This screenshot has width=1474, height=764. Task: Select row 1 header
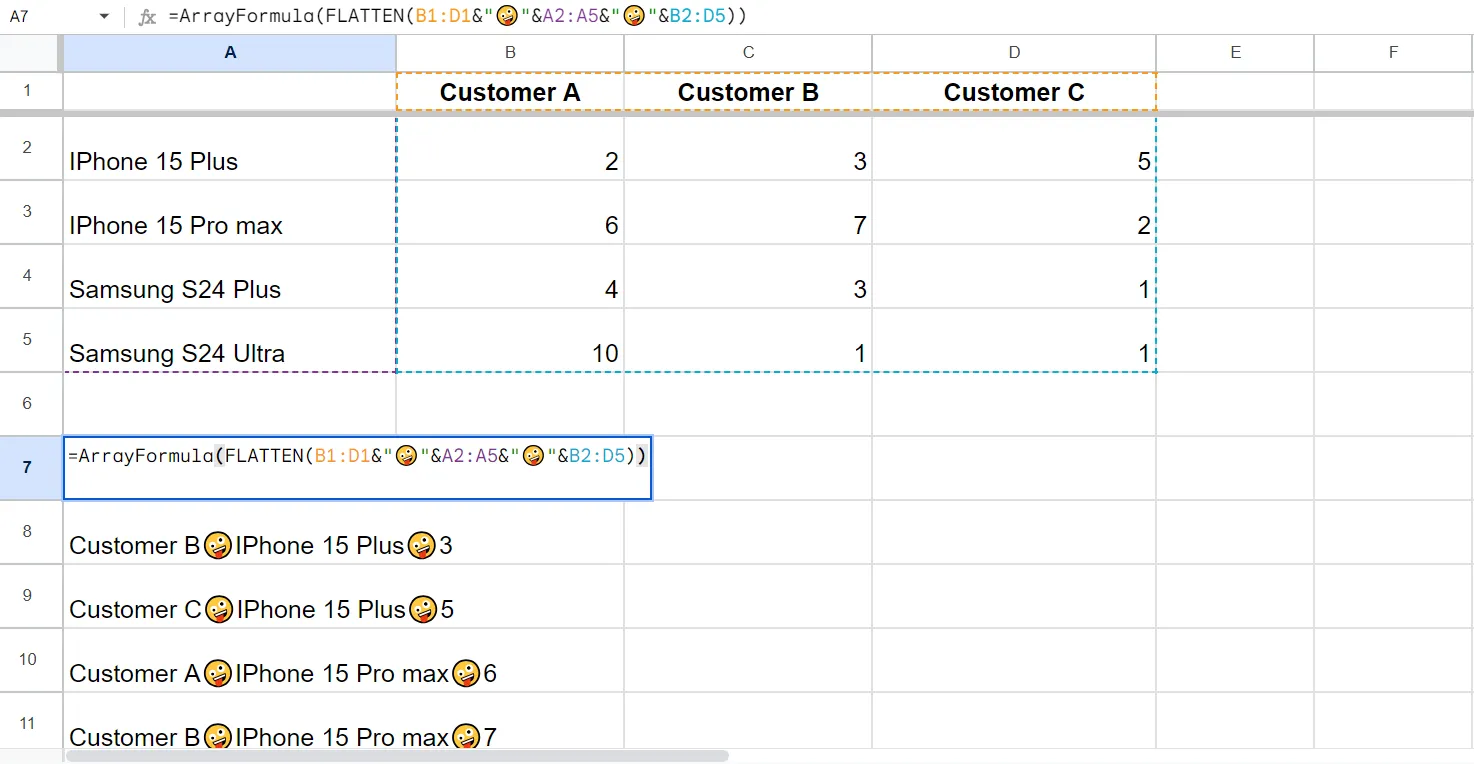click(28, 91)
